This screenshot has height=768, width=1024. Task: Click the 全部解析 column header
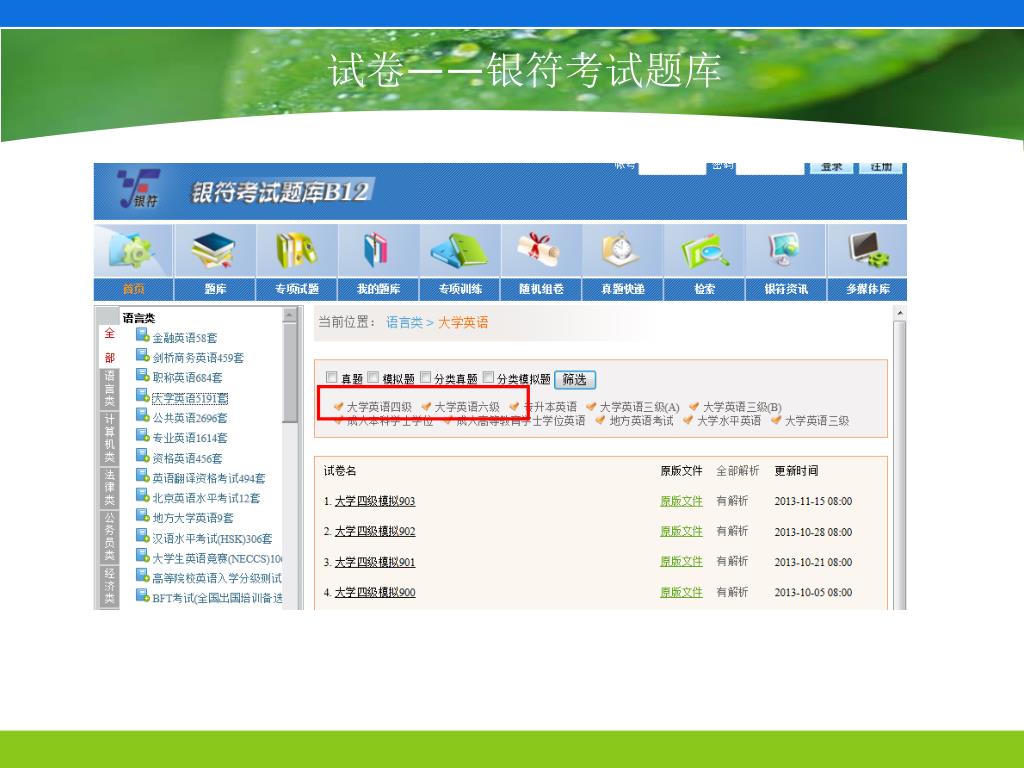tap(737, 470)
